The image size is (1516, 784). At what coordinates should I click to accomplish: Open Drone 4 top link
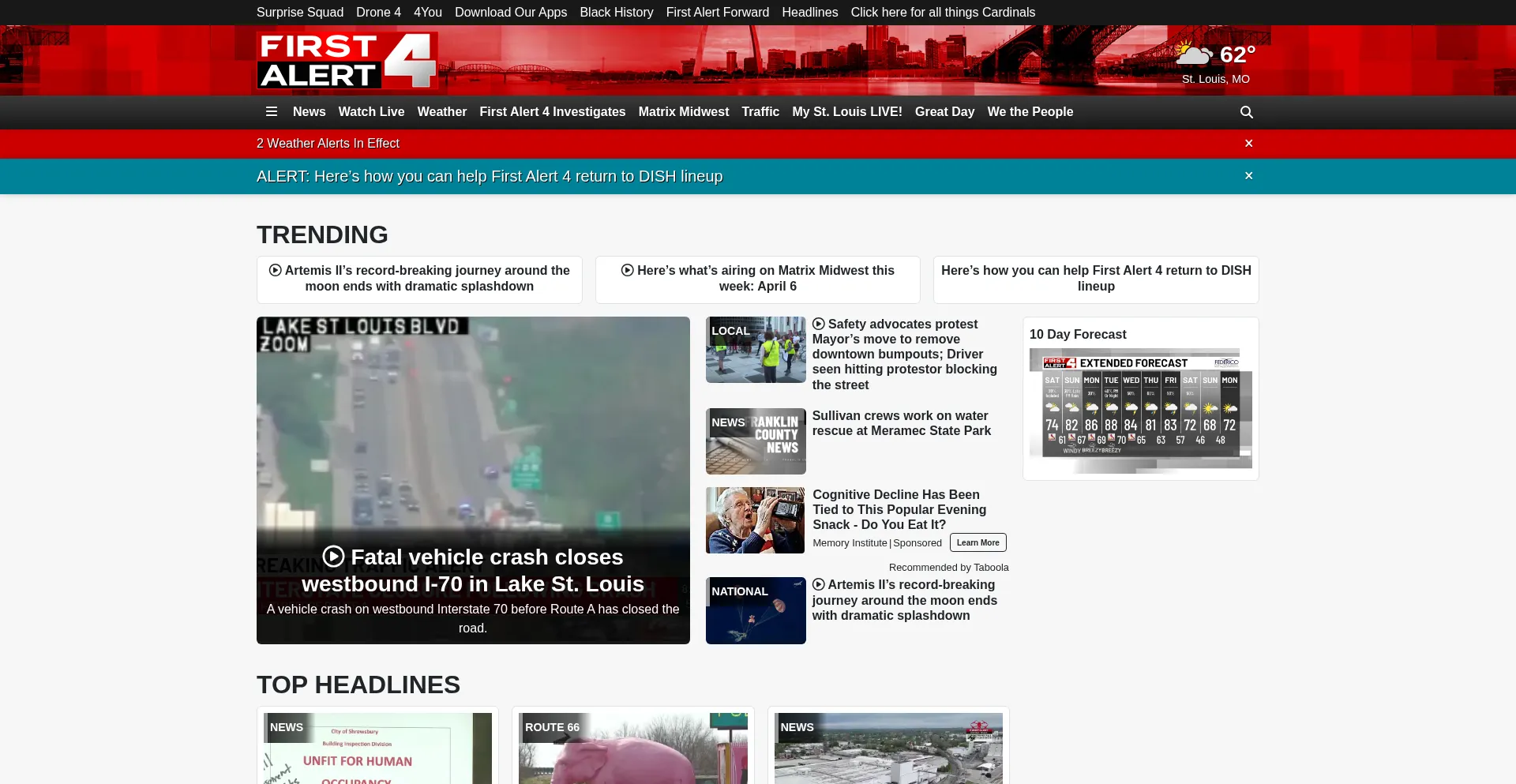[379, 13]
